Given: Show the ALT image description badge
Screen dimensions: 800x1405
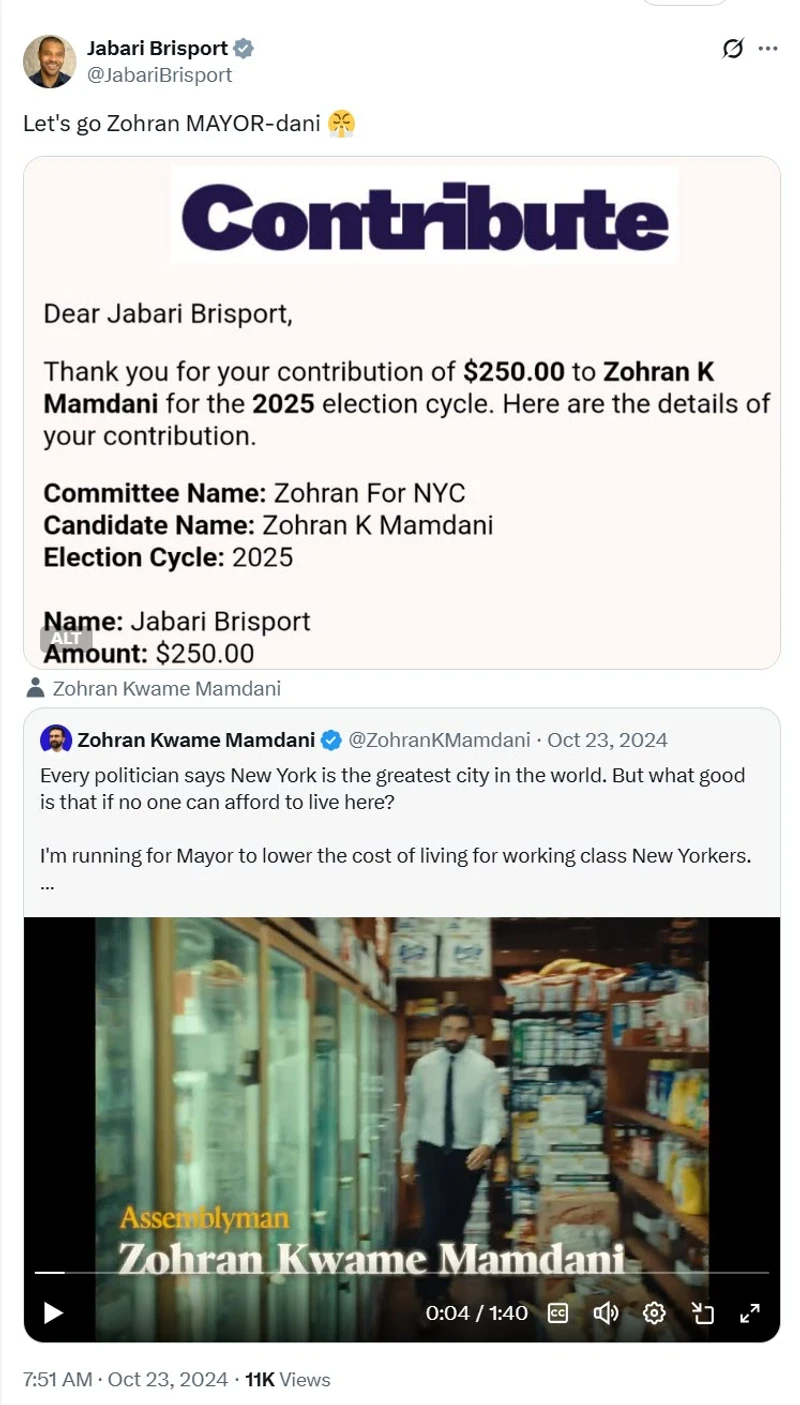Looking at the screenshot, I should pyautogui.click(x=66, y=639).
